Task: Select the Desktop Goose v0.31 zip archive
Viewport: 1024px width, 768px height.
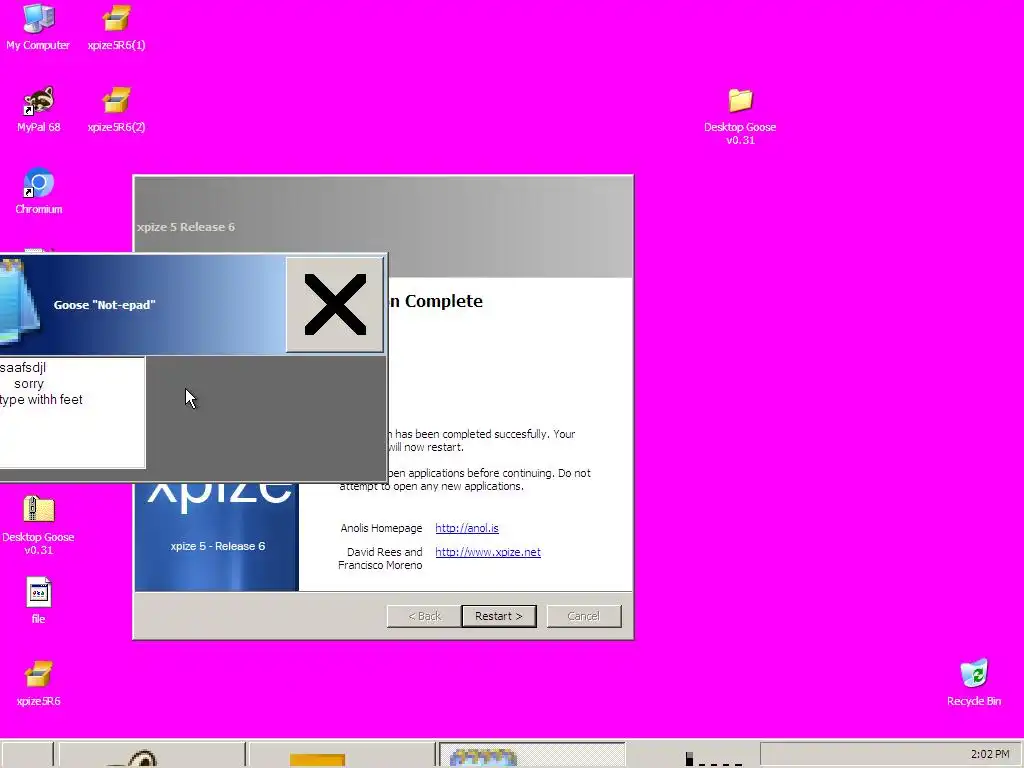Action: click(39, 526)
